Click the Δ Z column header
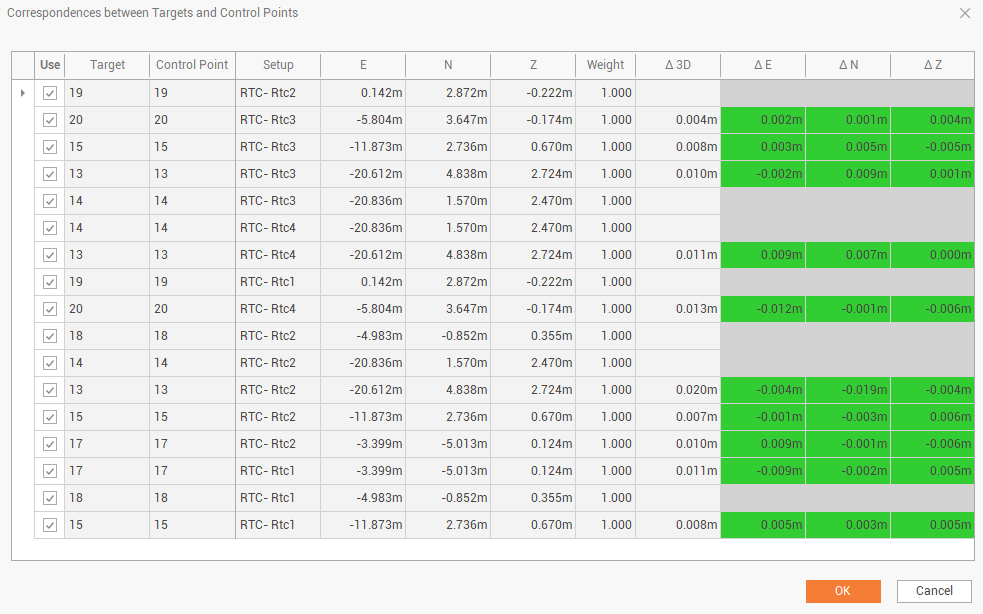 coord(932,65)
